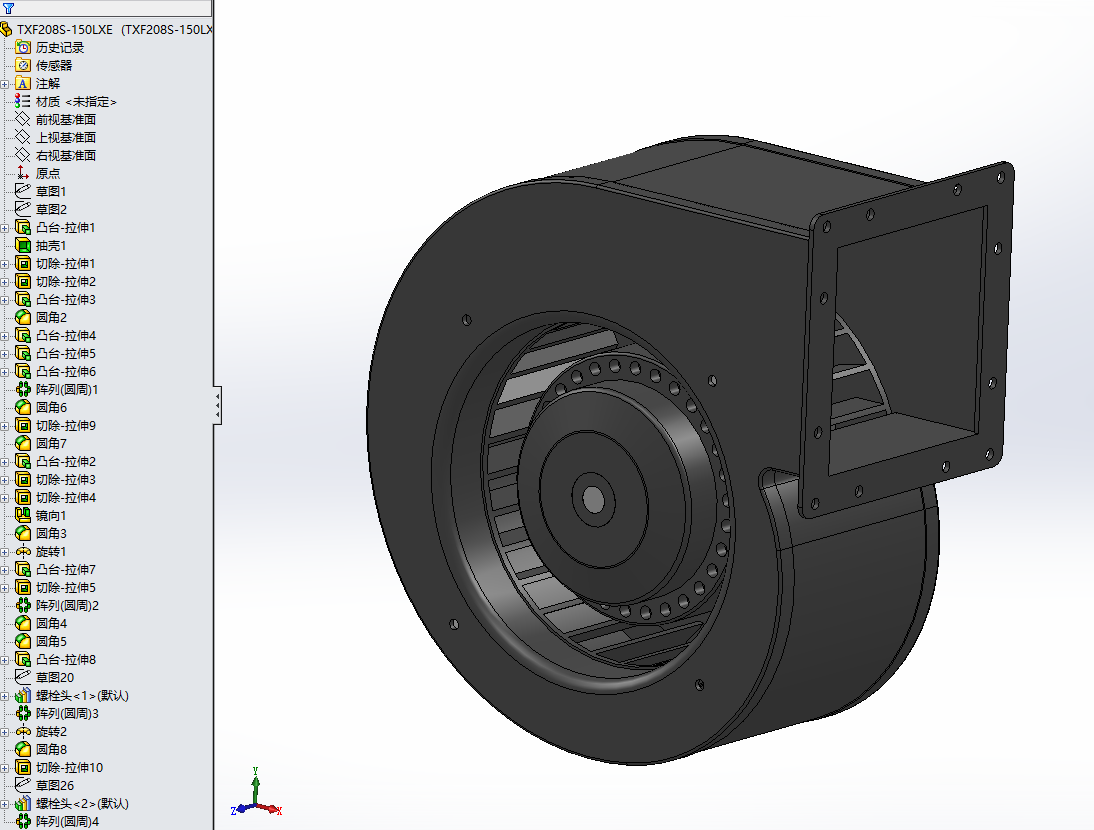Viewport: 1094px width, 830px height.
Task: Select the 阵列(圆周)4 tree label
Action: coord(67,822)
